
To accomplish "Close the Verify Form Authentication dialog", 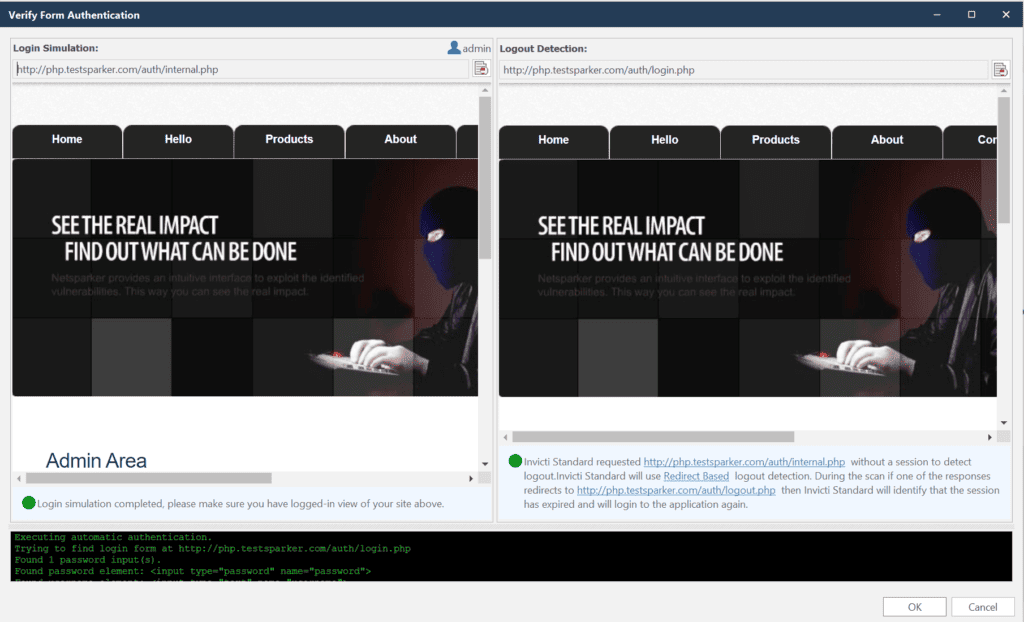I will coord(1006,14).
